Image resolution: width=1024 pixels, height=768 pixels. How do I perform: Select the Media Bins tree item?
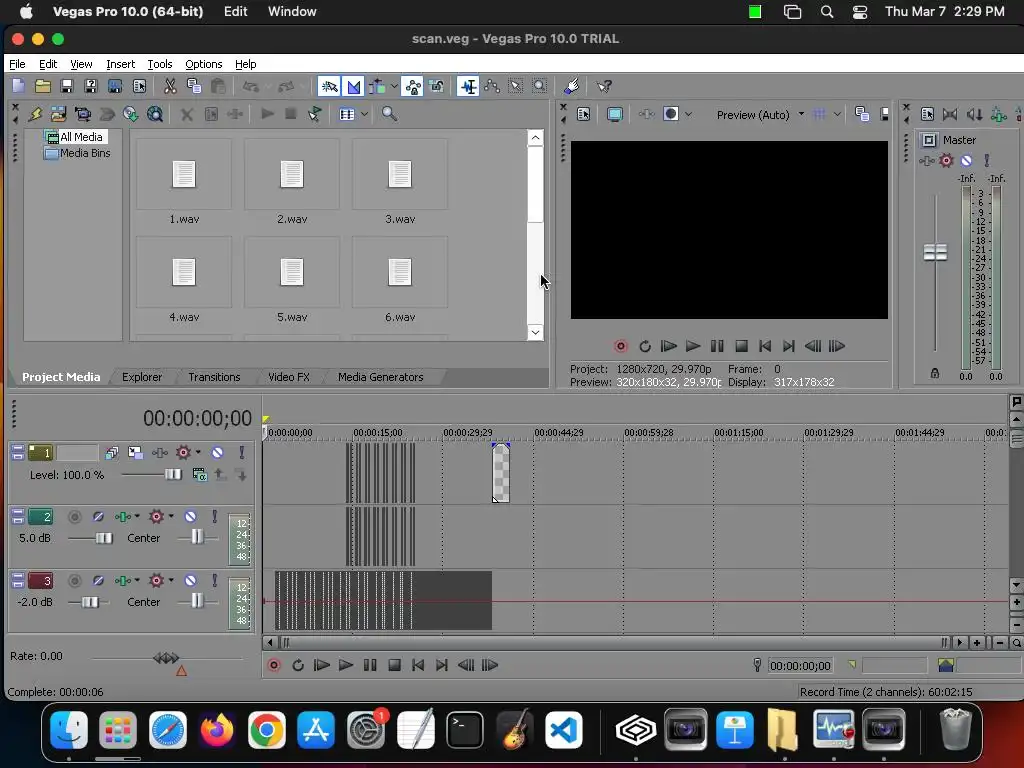[78, 153]
